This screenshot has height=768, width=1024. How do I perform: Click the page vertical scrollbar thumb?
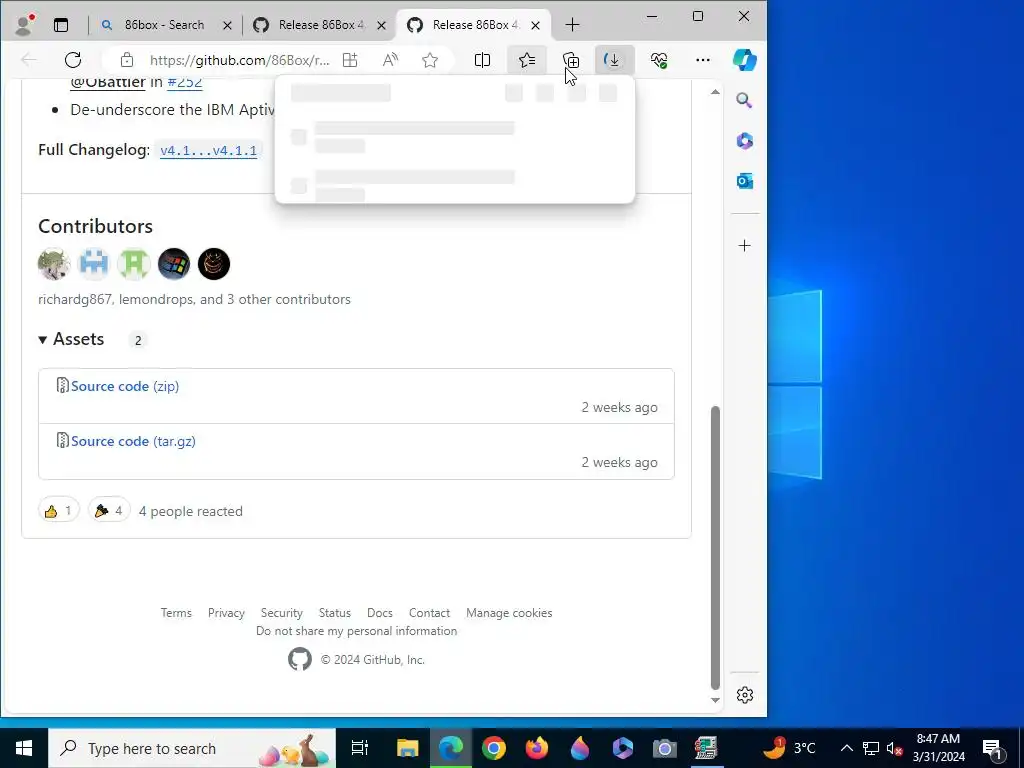(x=715, y=547)
